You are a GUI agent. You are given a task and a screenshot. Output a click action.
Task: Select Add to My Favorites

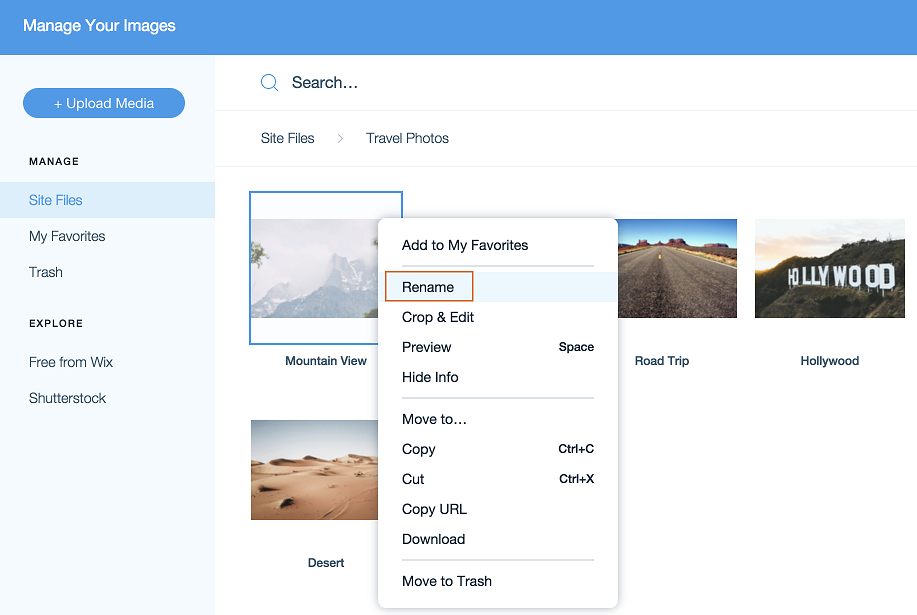tap(498, 245)
